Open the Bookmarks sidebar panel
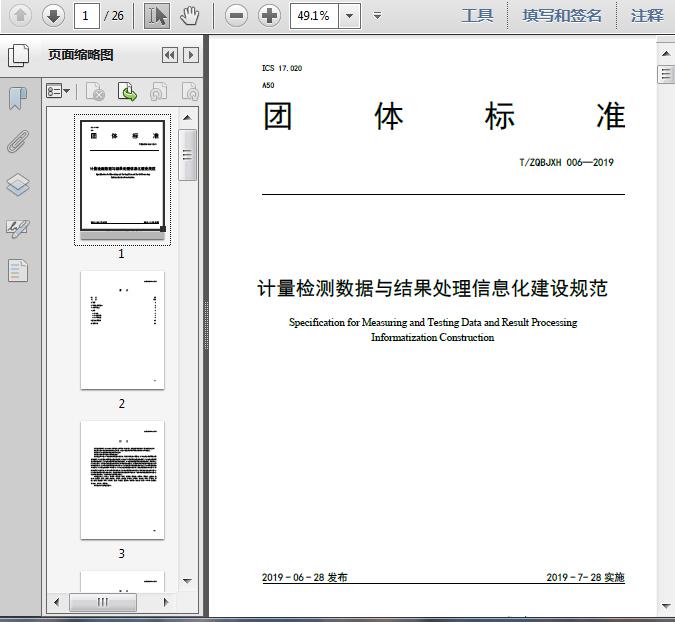The image size is (675, 622). [x=18, y=98]
